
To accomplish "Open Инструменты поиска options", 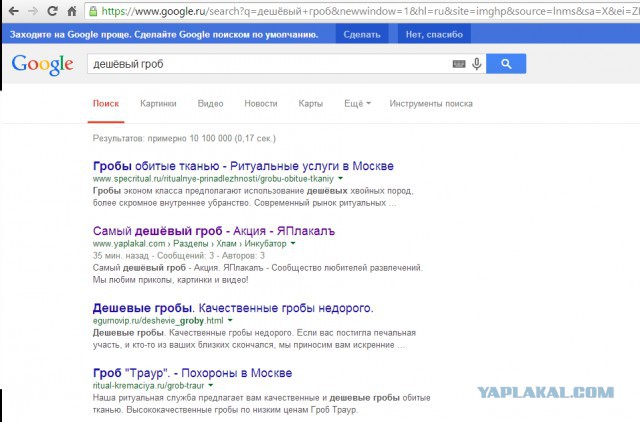I will click(431, 104).
